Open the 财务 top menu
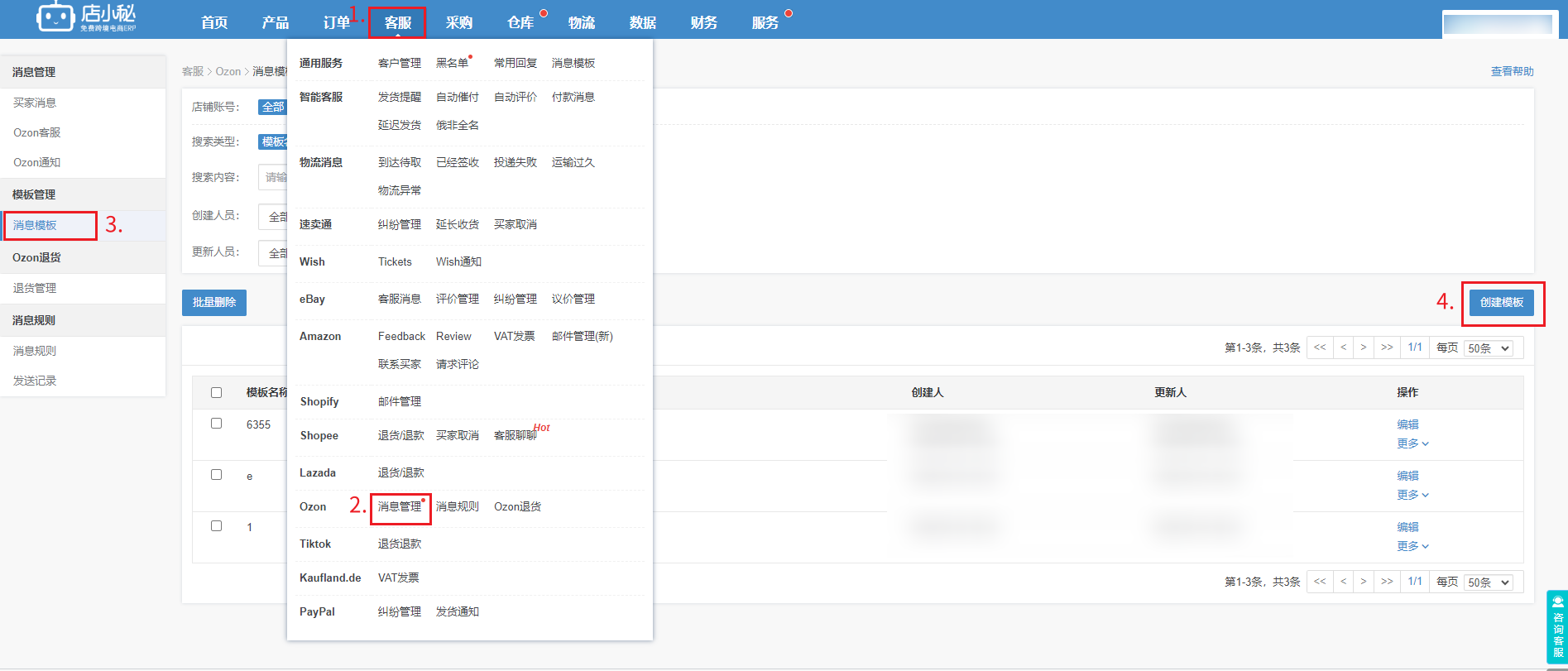The width and height of the screenshot is (1568, 671). click(704, 22)
